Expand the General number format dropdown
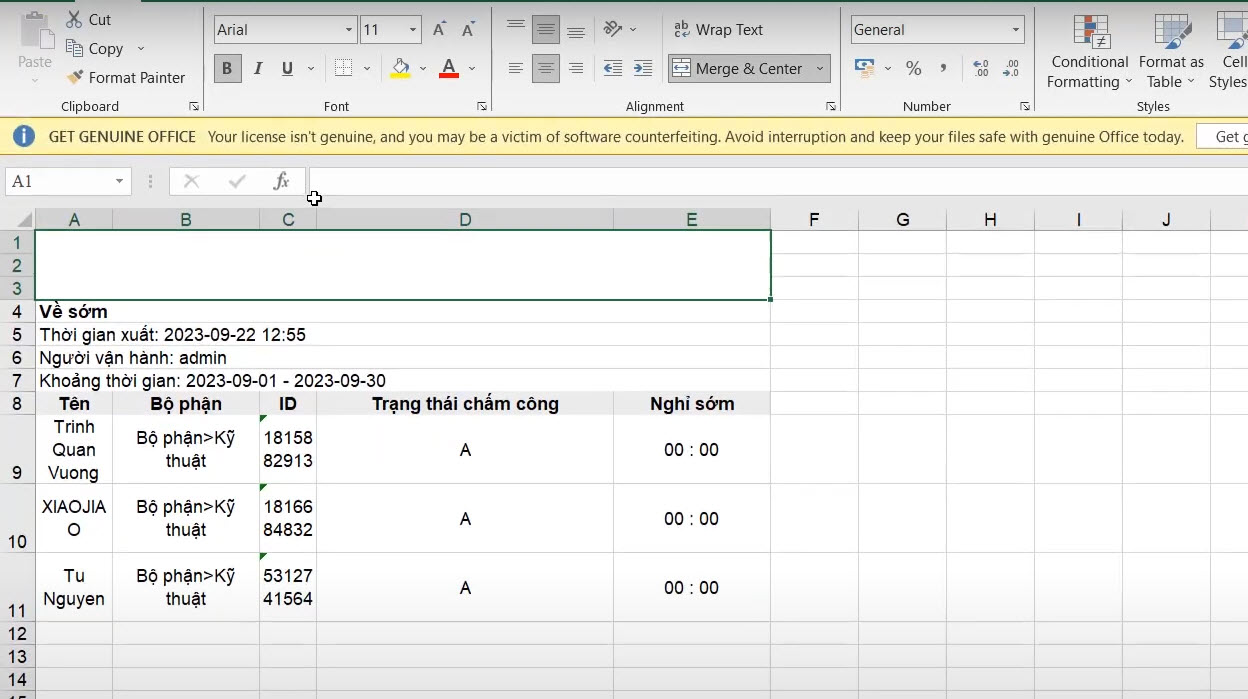Viewport: 1248px width, 699px height. (1015, 30)
